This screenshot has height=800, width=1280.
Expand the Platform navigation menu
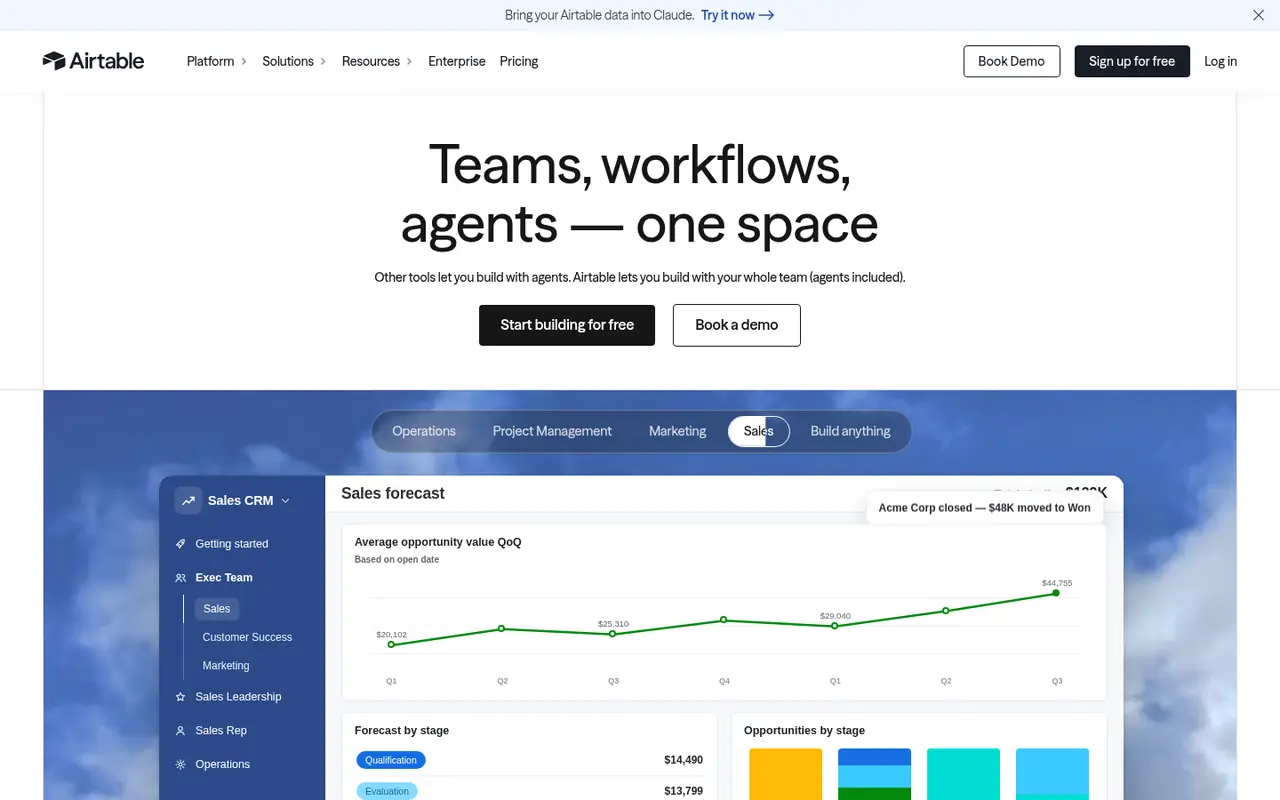[217, 61]
